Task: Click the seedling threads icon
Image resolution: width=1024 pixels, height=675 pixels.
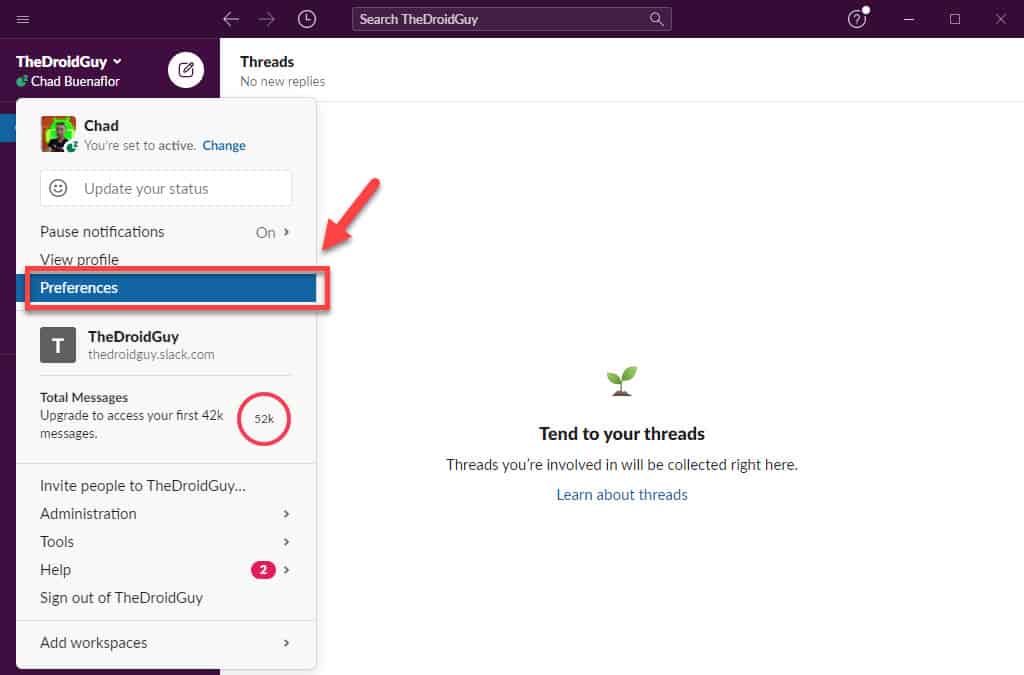Action: click(x=622, y=381)
